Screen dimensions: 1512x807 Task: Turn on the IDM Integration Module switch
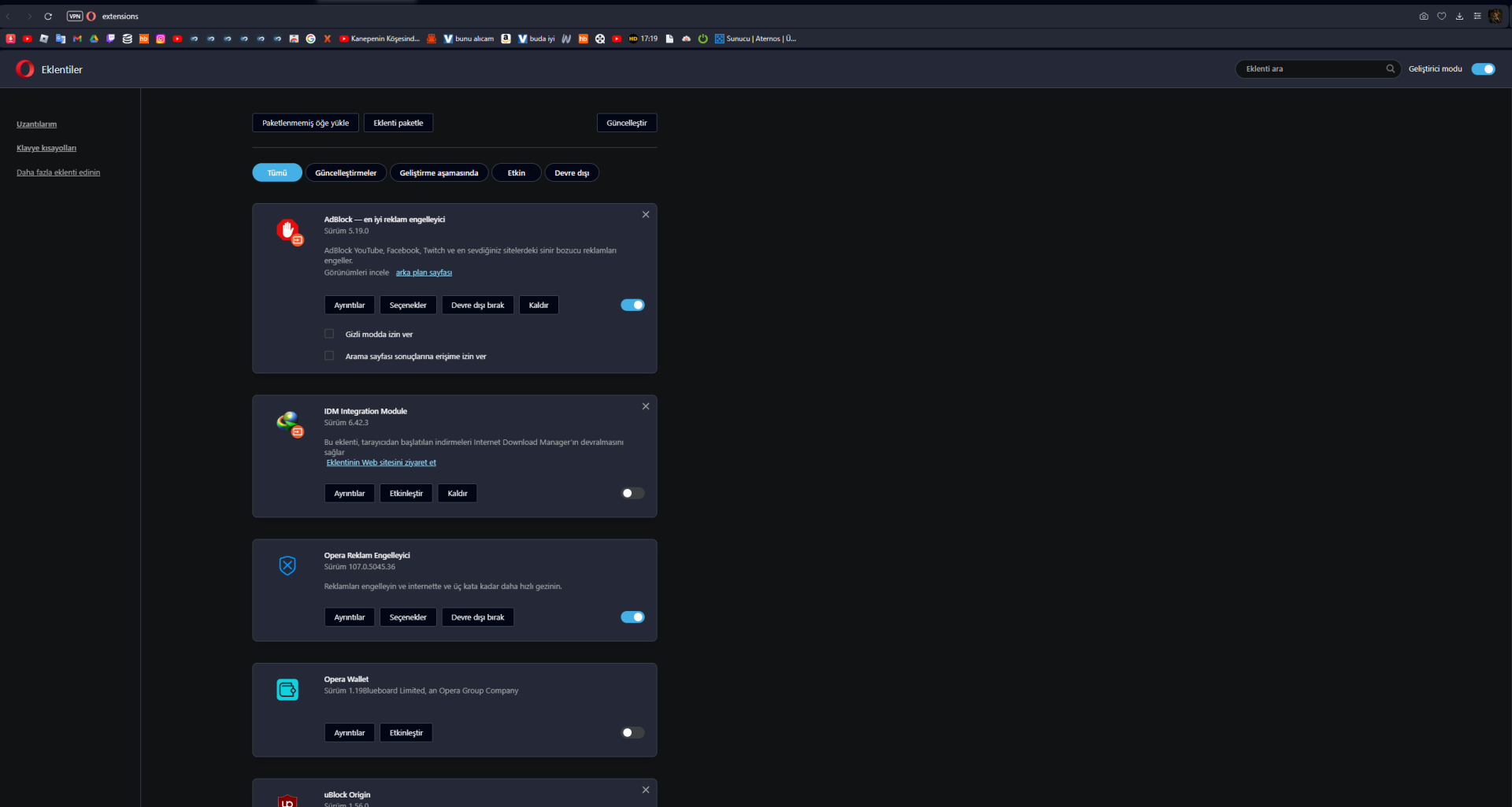(x=632, y=494)
